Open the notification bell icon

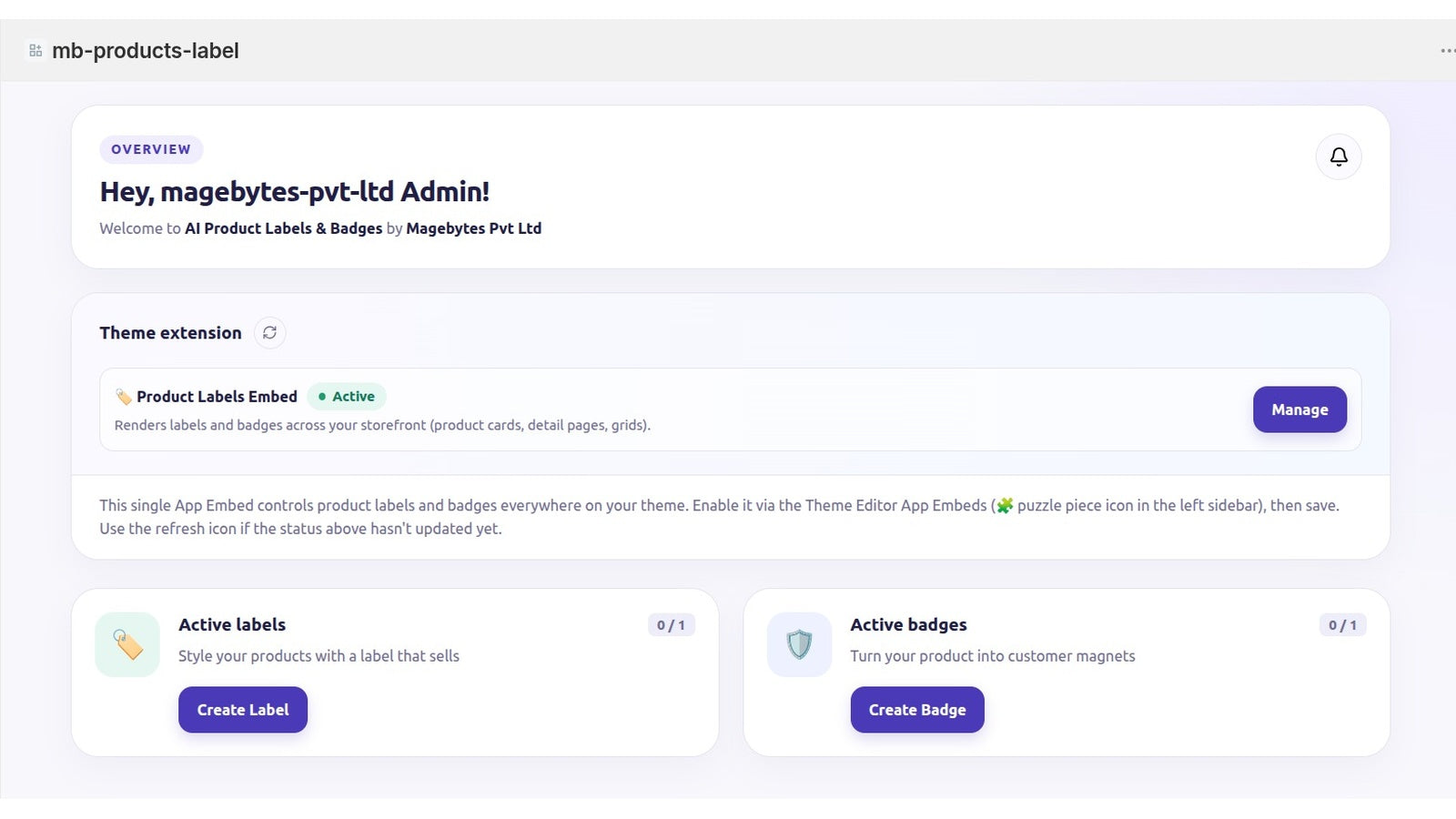[1339, 157]
